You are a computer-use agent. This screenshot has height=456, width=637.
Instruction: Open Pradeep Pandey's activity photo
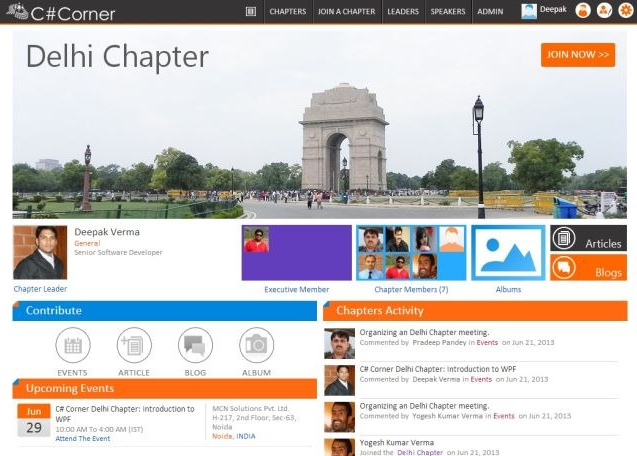coord(339,343)
